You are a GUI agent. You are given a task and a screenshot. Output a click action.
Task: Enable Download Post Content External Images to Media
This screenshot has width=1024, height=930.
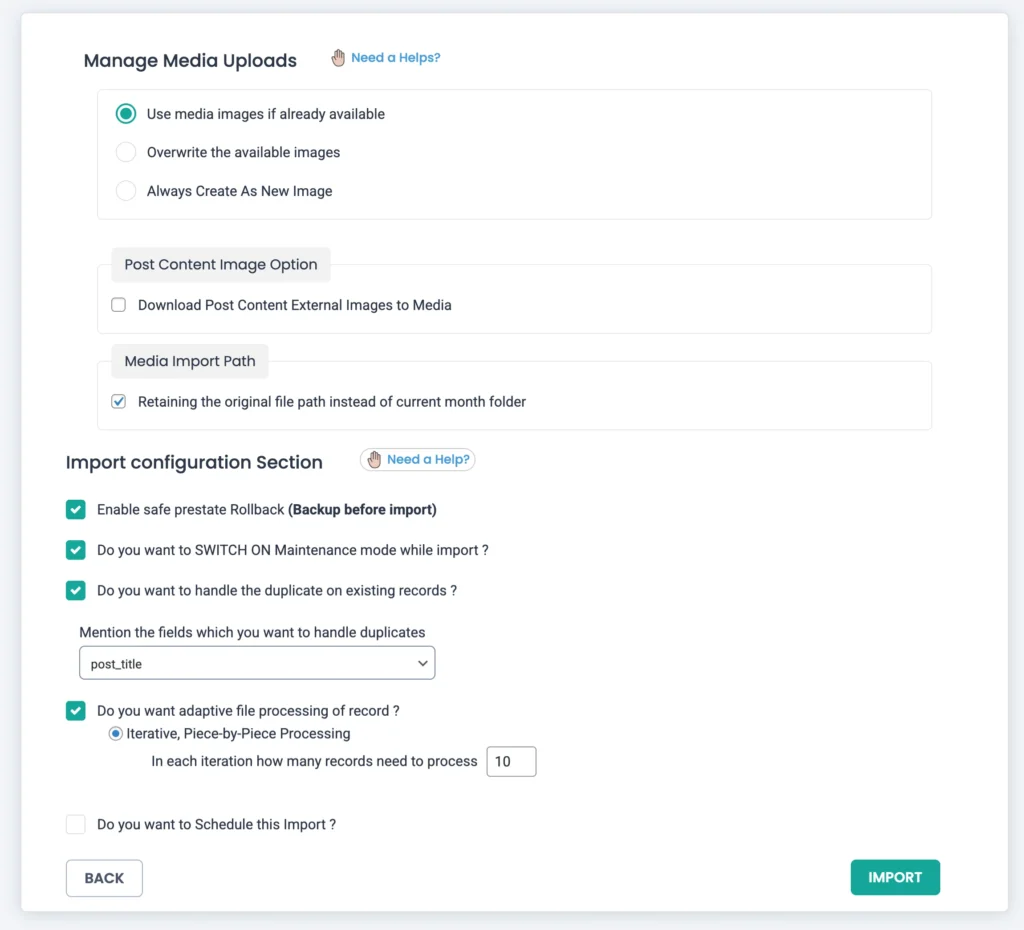(118, 305)
